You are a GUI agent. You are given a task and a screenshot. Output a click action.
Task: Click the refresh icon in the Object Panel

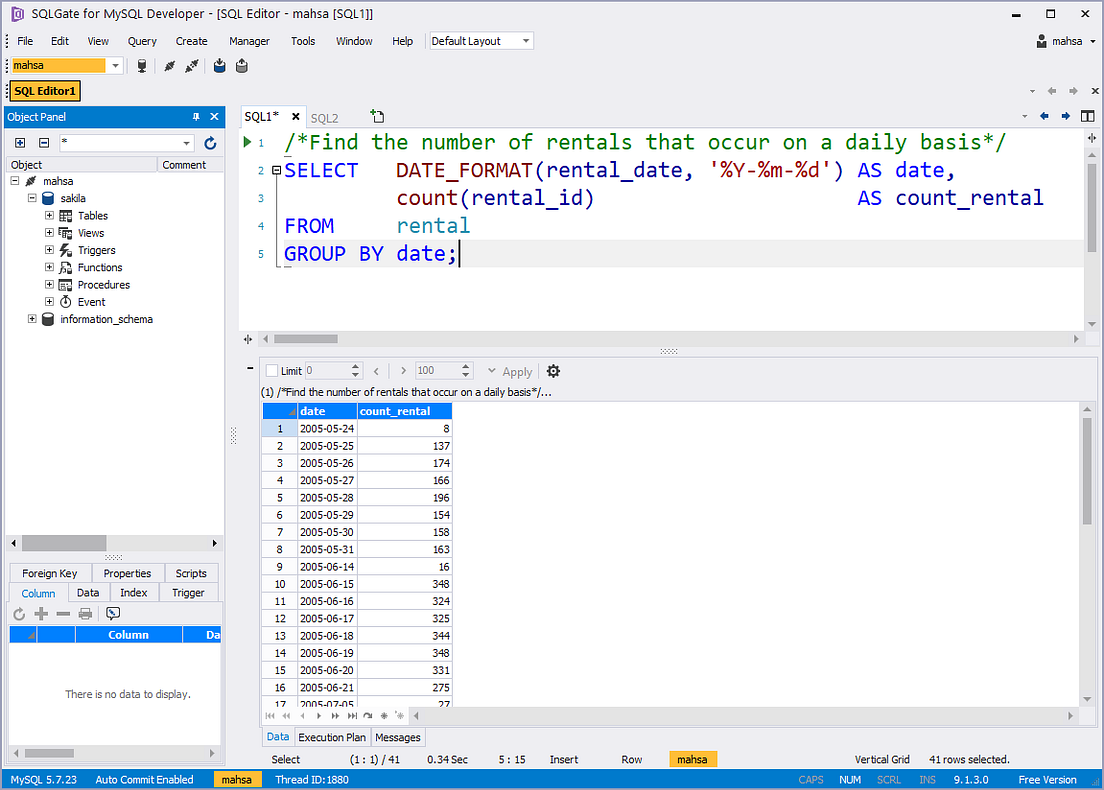point(208,142)
